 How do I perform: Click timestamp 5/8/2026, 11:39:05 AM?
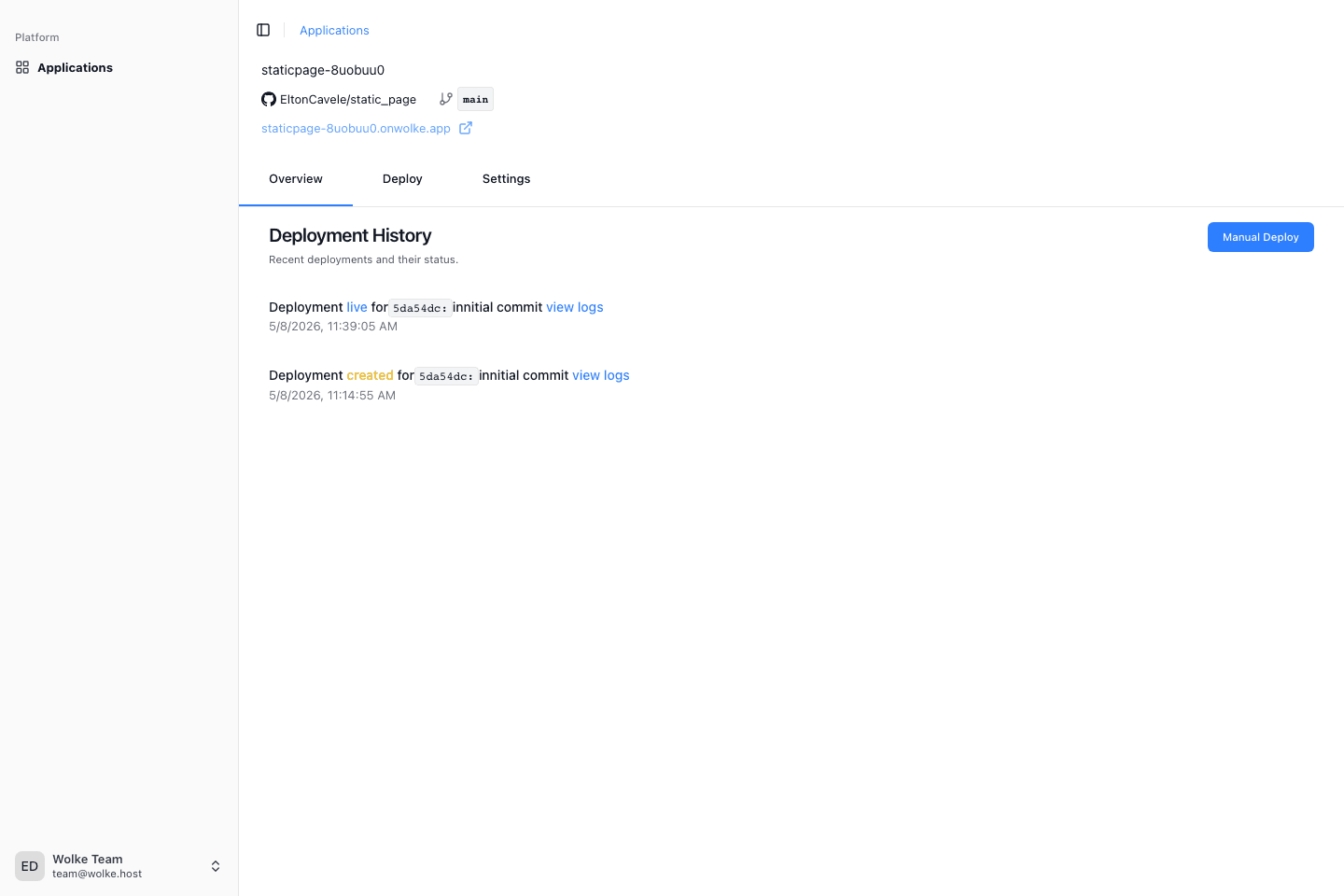(x=333, y=327)
